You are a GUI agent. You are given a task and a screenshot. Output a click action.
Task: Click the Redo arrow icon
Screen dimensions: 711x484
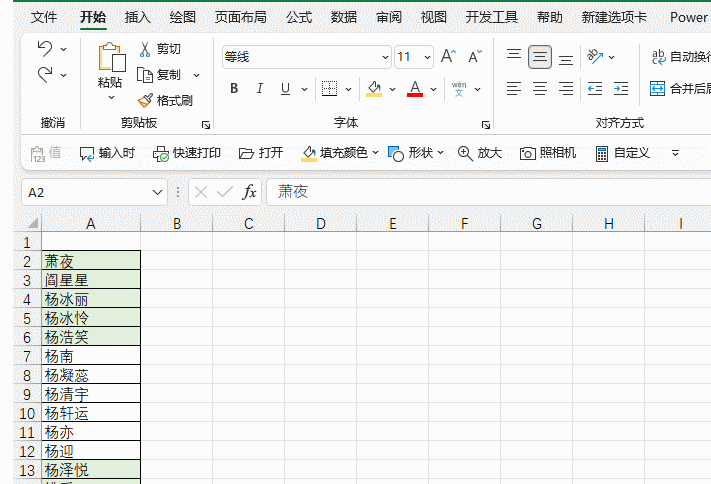point(45,74)
